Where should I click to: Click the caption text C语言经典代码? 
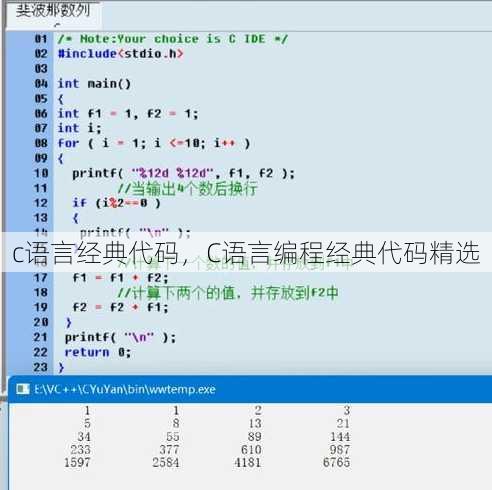[95, 253]
